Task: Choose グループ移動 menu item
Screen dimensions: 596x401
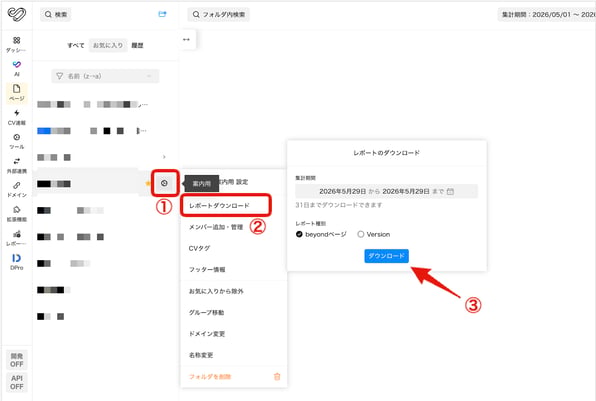Action: coord(206,312)
